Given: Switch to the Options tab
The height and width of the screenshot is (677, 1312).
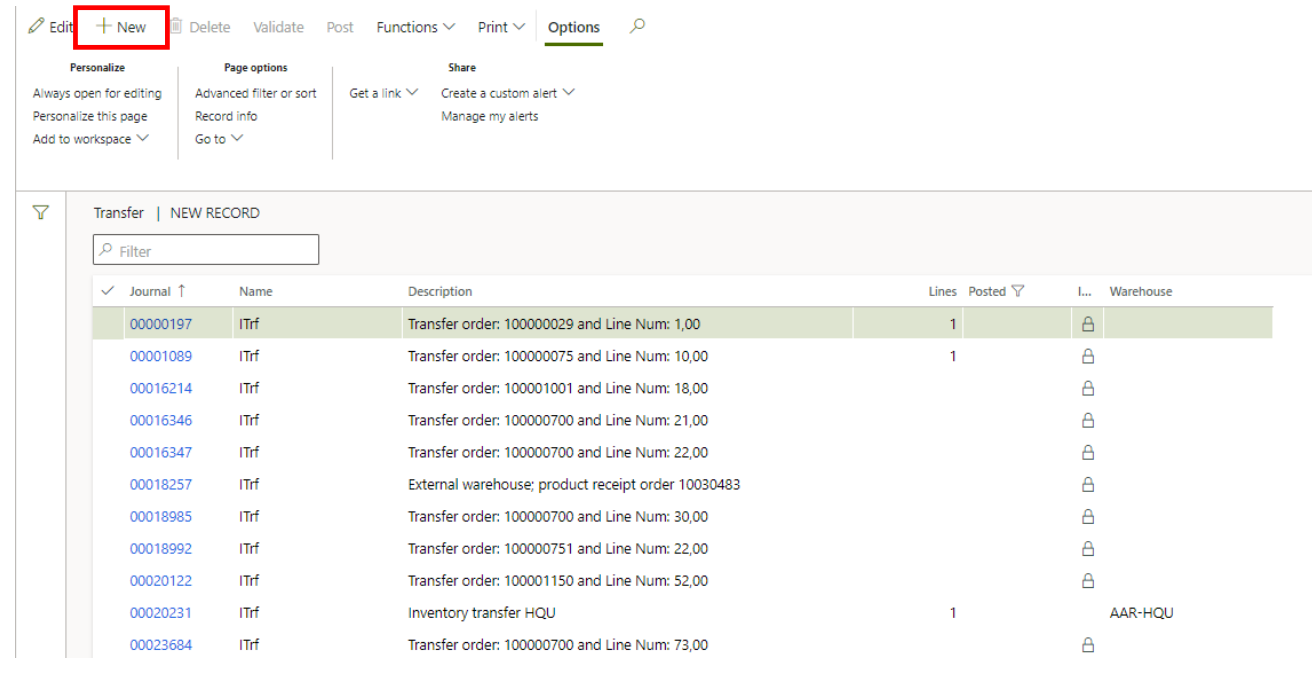Looking at the screenshot, I should pyautogui.click(x=574, y=27).
